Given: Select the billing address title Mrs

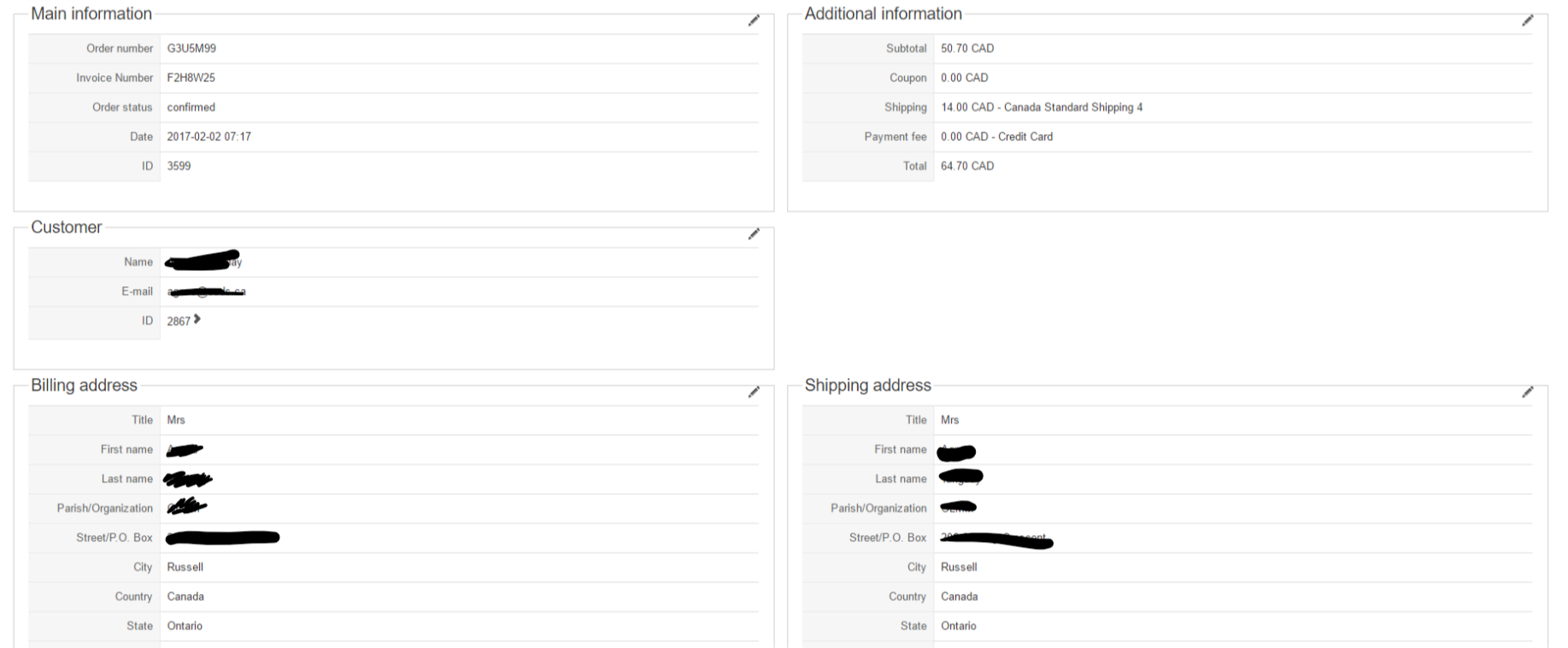Looking at the screenshot, I should pyautogui.click(x=176, y=420).
